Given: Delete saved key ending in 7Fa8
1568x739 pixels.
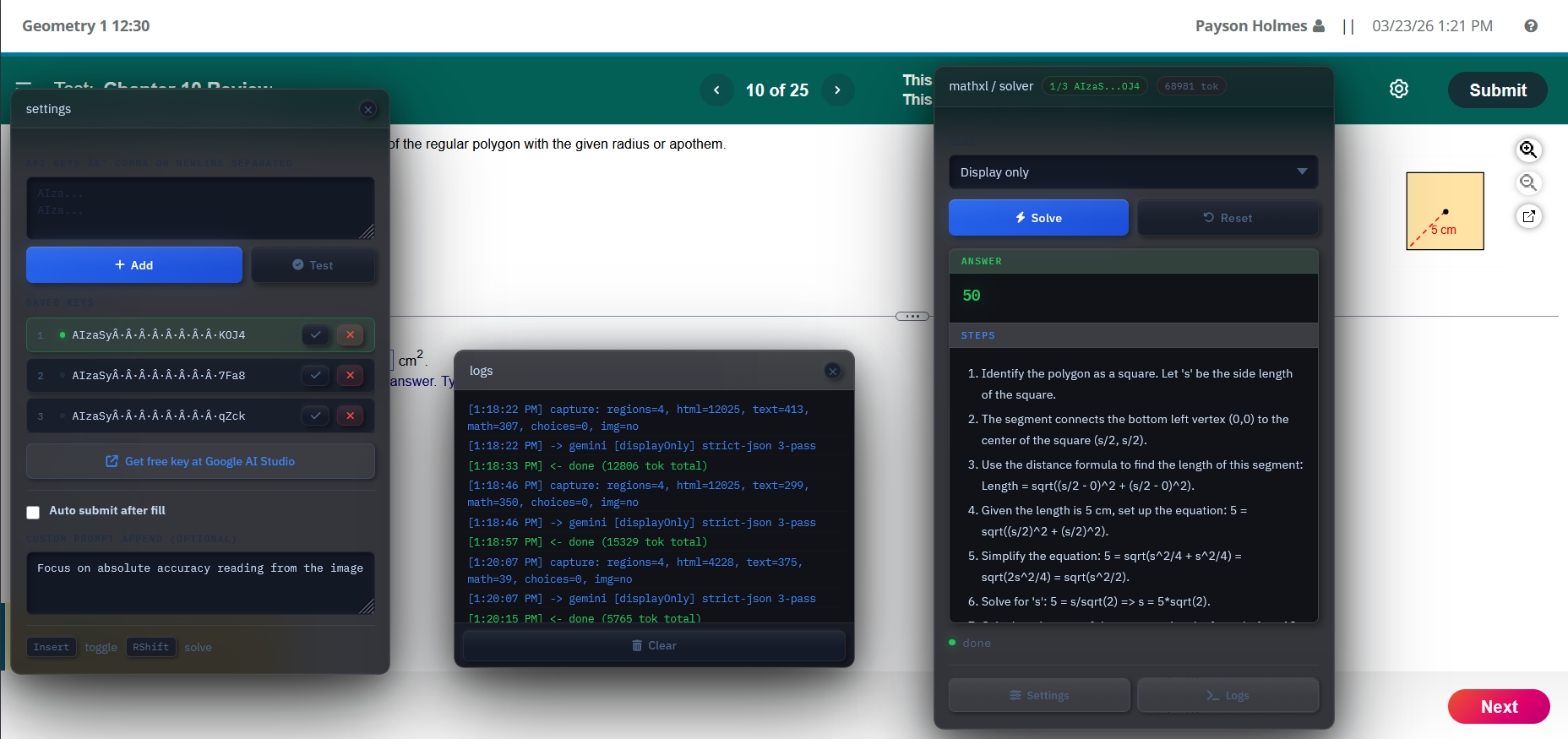Looking at the screenshot, I should (x=350, y=375).
